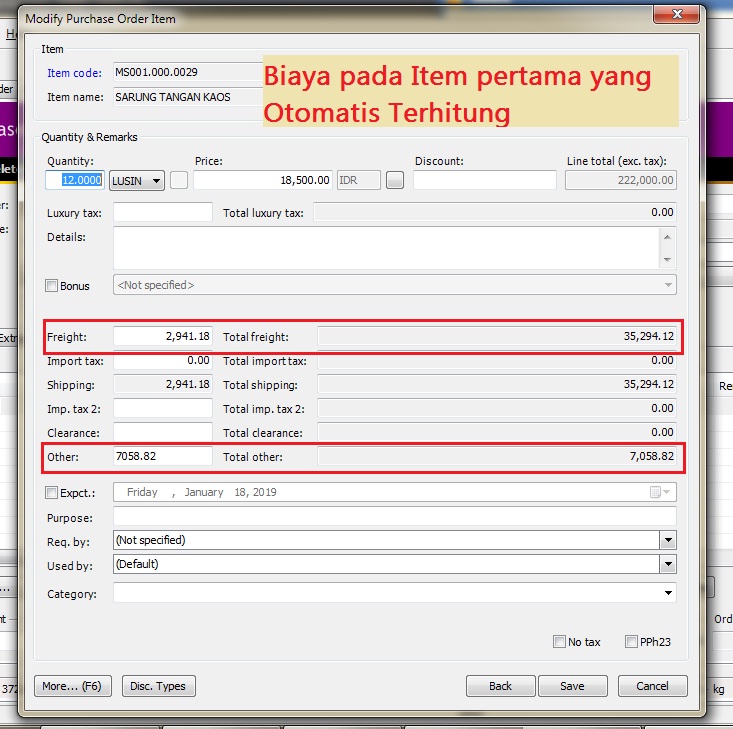Screen dimensions: 733x729
Task: Click the Item code link
Action: coord(74,72)
